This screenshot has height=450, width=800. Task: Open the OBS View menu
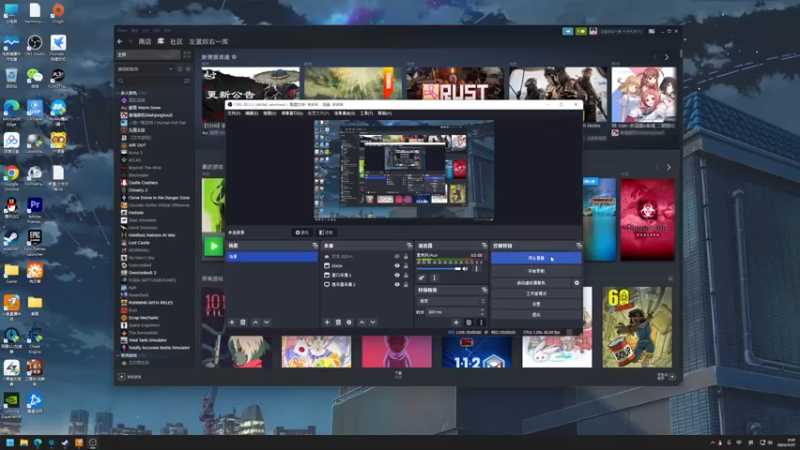click(269, 113)
